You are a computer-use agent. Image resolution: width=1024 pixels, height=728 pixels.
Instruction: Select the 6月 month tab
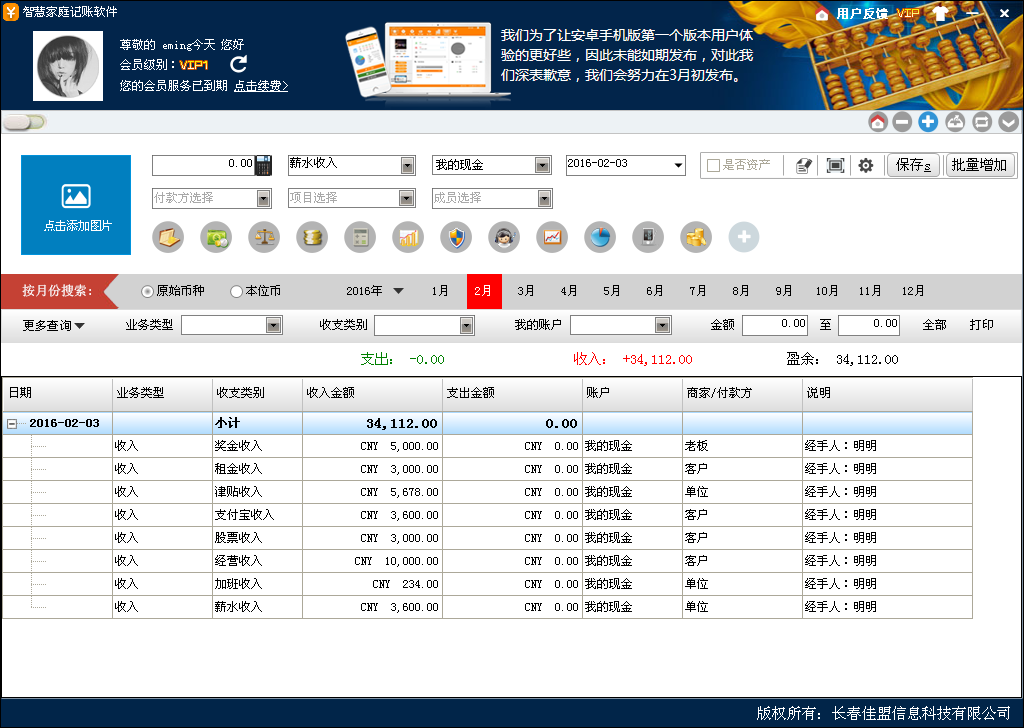click(x=654, y=291)
